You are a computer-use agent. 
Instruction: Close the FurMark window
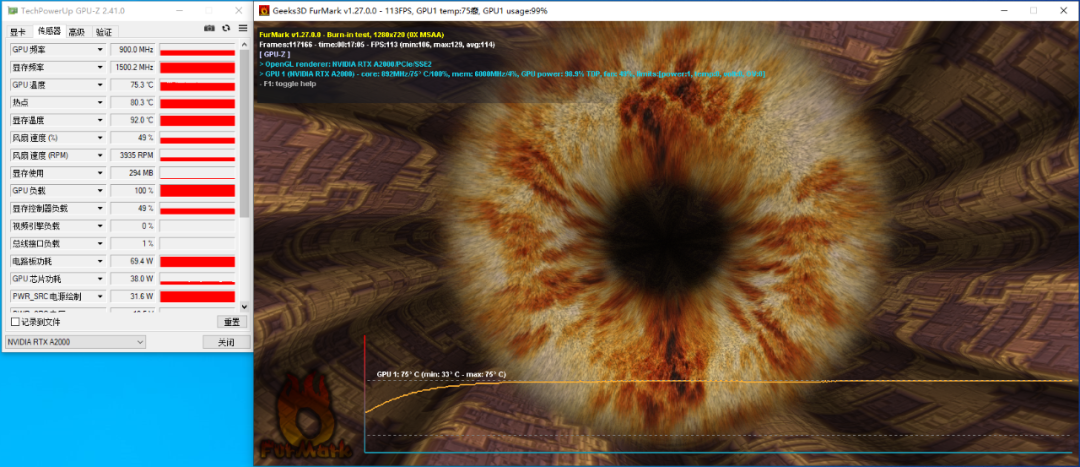coord(1063,10)
